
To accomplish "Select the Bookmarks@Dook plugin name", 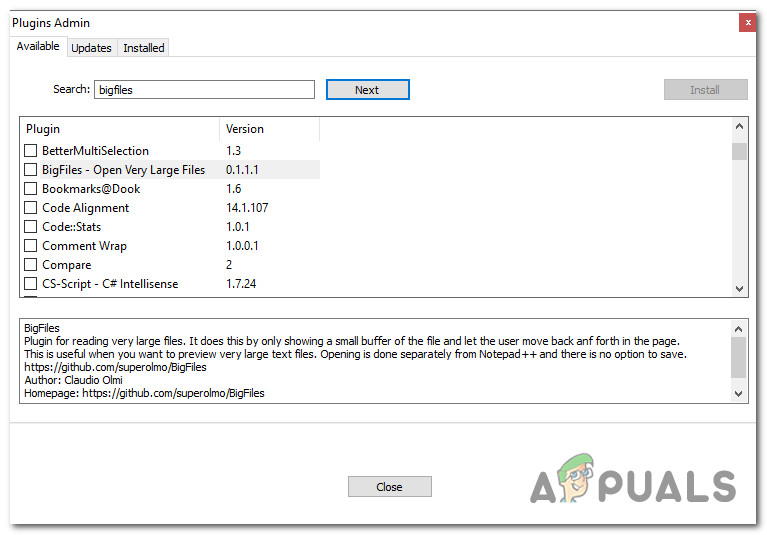I will (91, 189).
